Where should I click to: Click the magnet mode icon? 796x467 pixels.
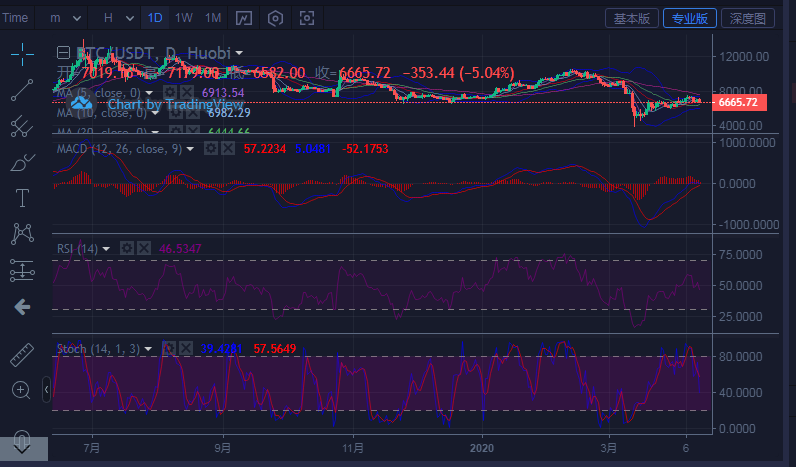click(22, 442)
